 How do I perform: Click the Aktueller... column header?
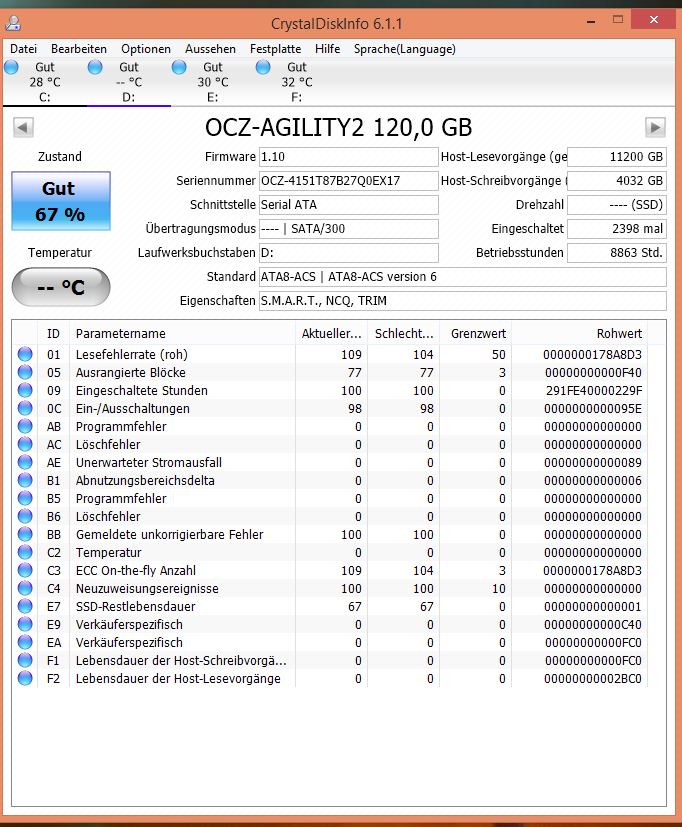pyautogui.click(x=331, y=333)
